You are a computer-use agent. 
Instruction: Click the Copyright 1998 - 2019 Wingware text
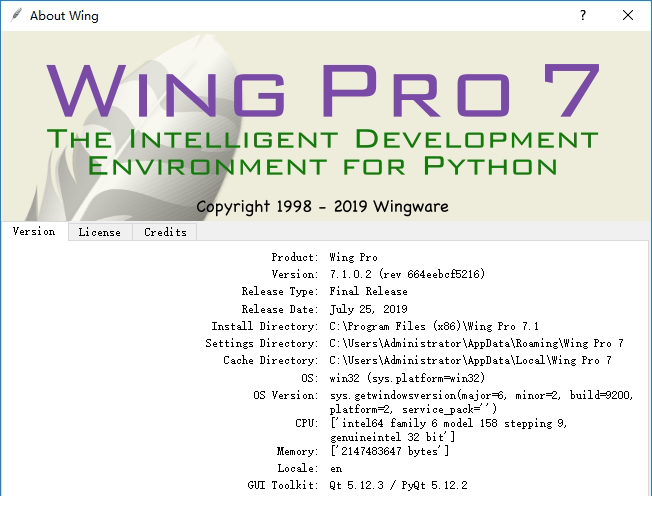click(322, 206)
